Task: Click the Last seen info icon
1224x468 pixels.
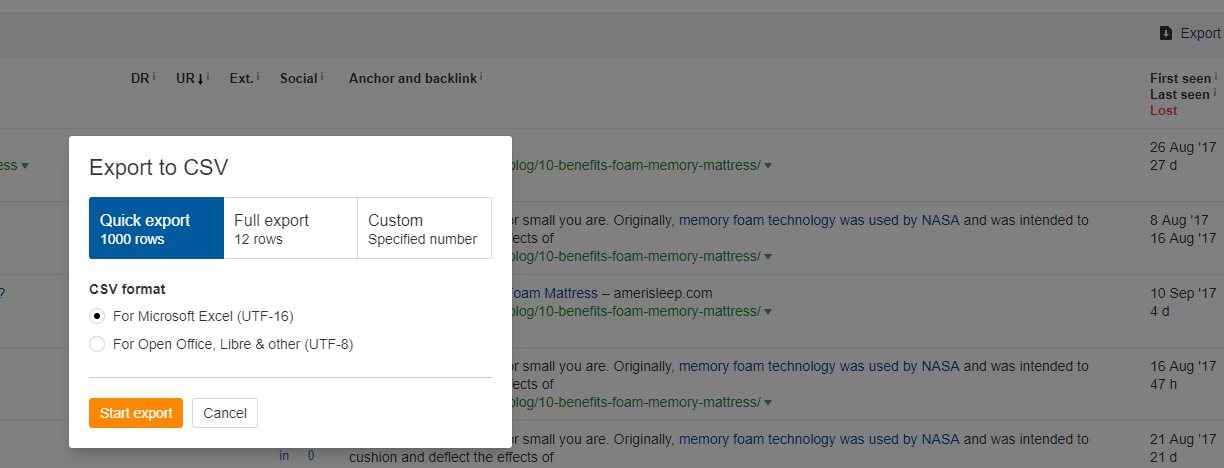Action: [1216, 92]
